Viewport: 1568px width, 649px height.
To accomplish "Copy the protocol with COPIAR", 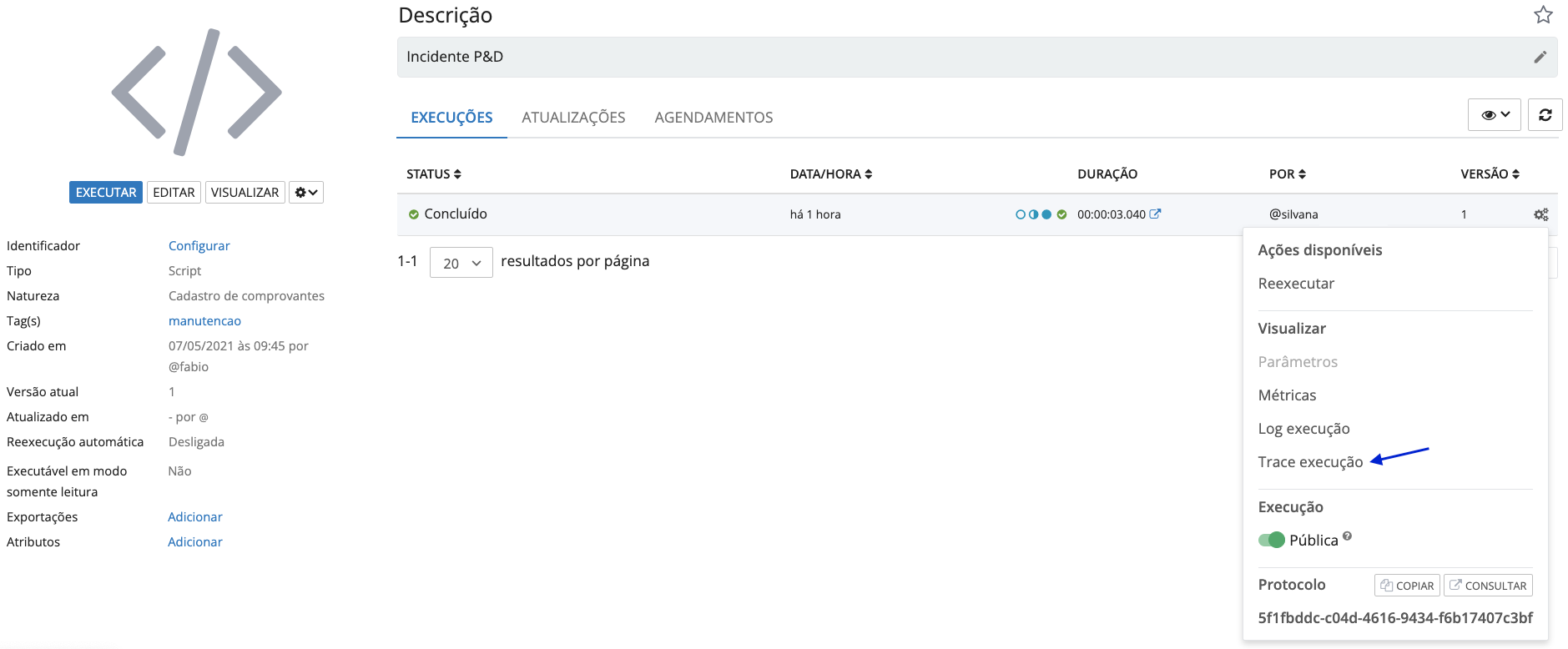I will coord(1407,586).
